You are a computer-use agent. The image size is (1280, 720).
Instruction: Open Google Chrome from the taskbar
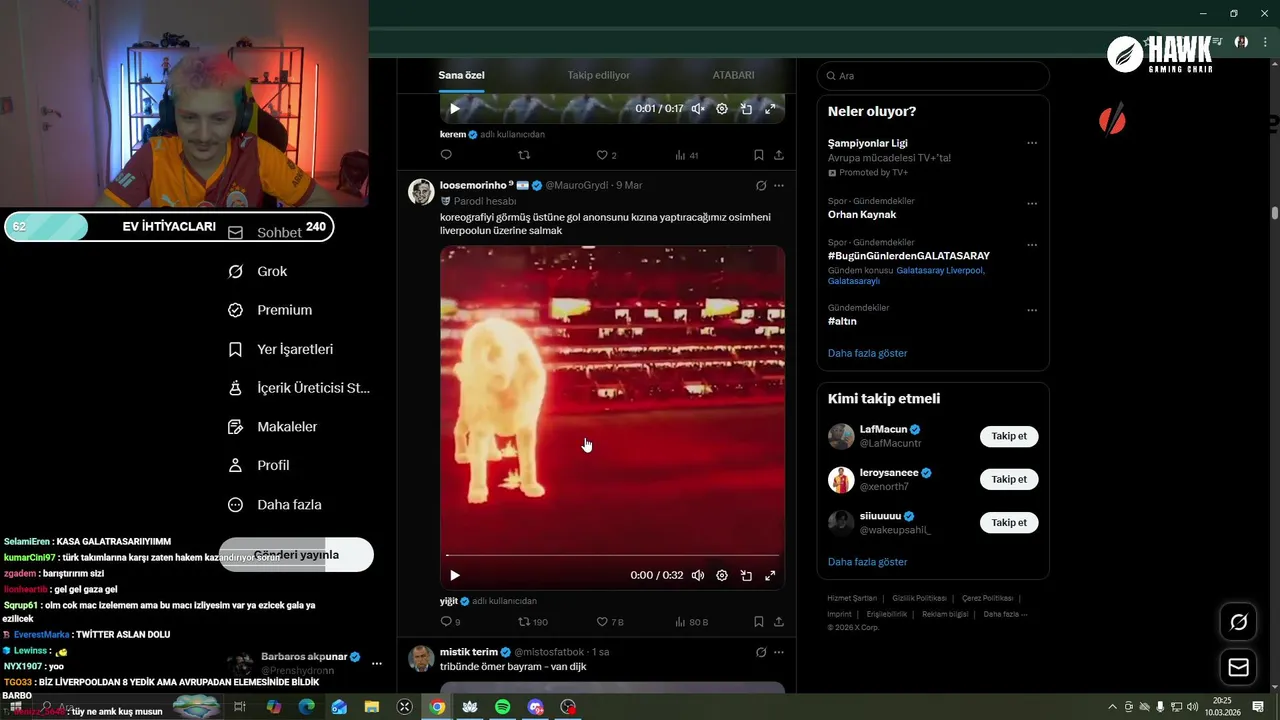point(437,707)
